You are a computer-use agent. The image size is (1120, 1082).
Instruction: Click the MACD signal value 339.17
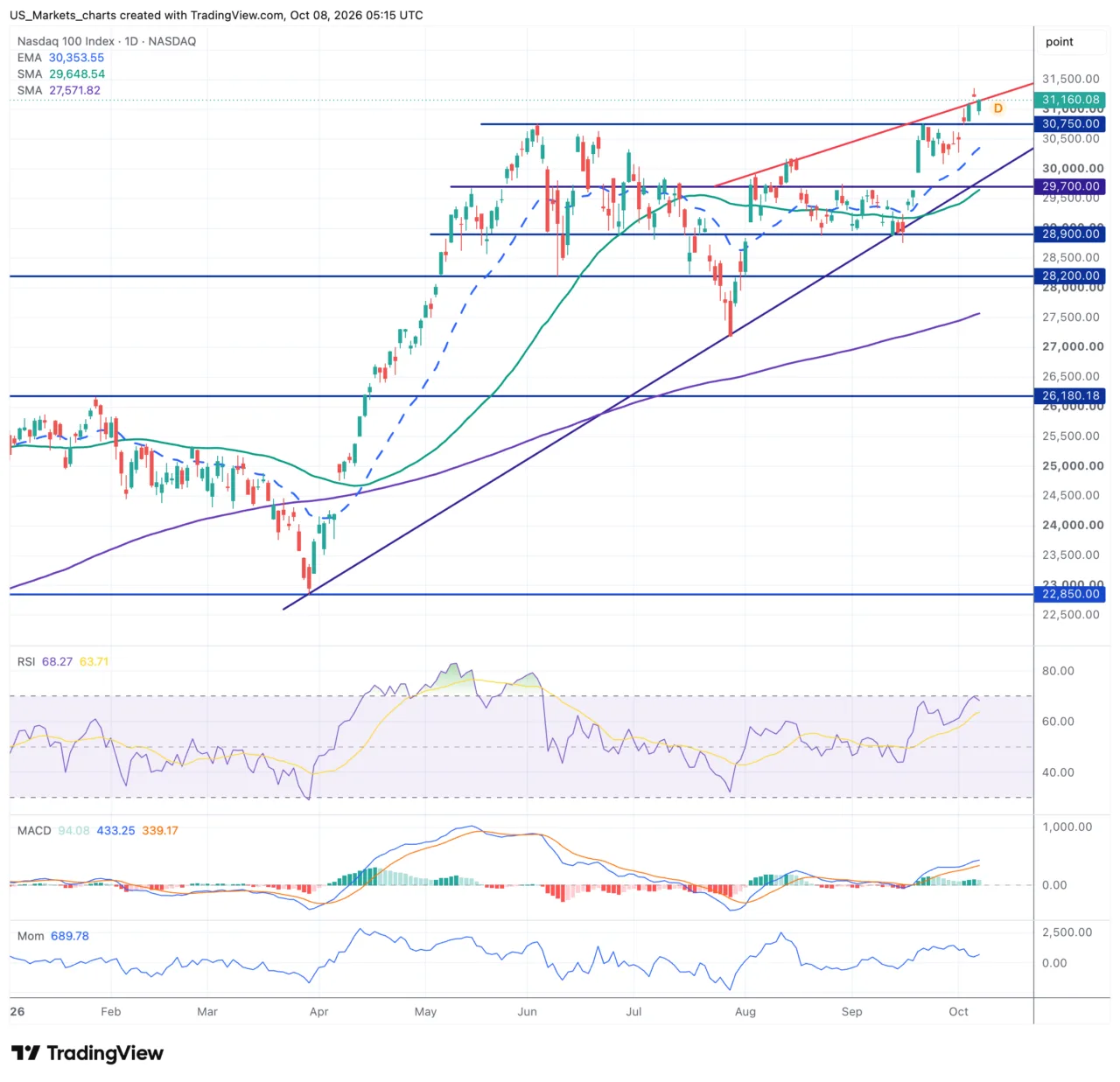pyautogui.click(x=159, y=830)
